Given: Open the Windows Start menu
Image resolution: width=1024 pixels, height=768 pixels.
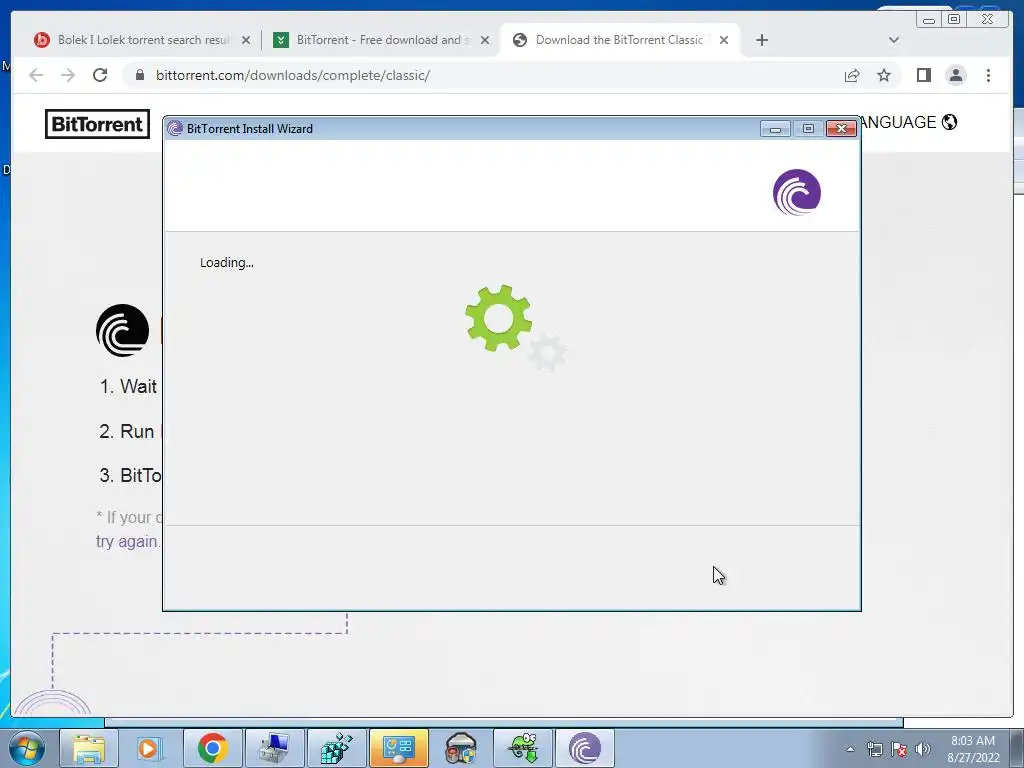Looking at the screenshot, I should (x=27, y=748).
